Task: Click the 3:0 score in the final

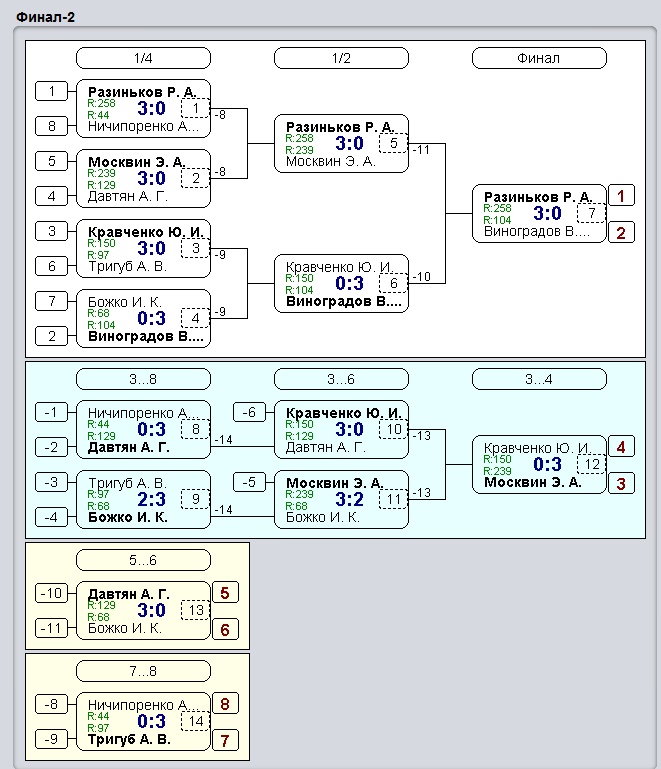Action: [547, 213]
